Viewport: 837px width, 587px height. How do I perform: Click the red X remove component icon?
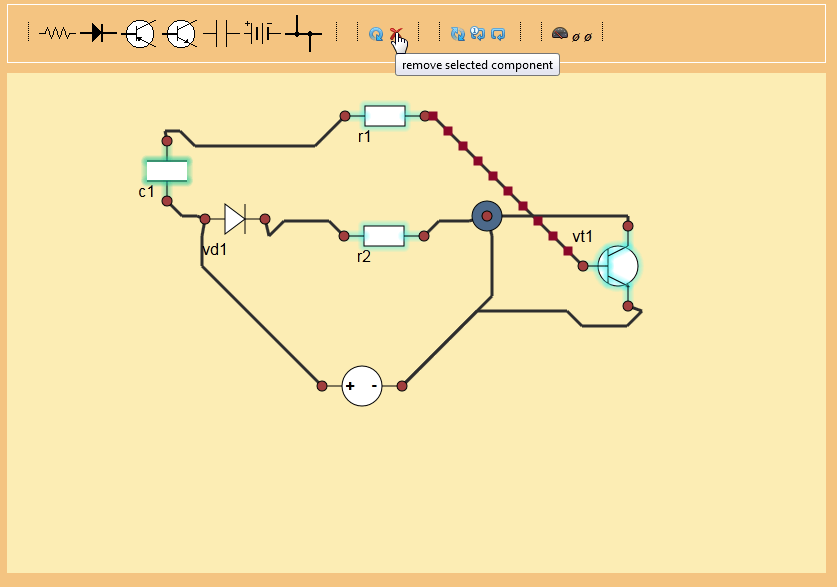[396, 34]
